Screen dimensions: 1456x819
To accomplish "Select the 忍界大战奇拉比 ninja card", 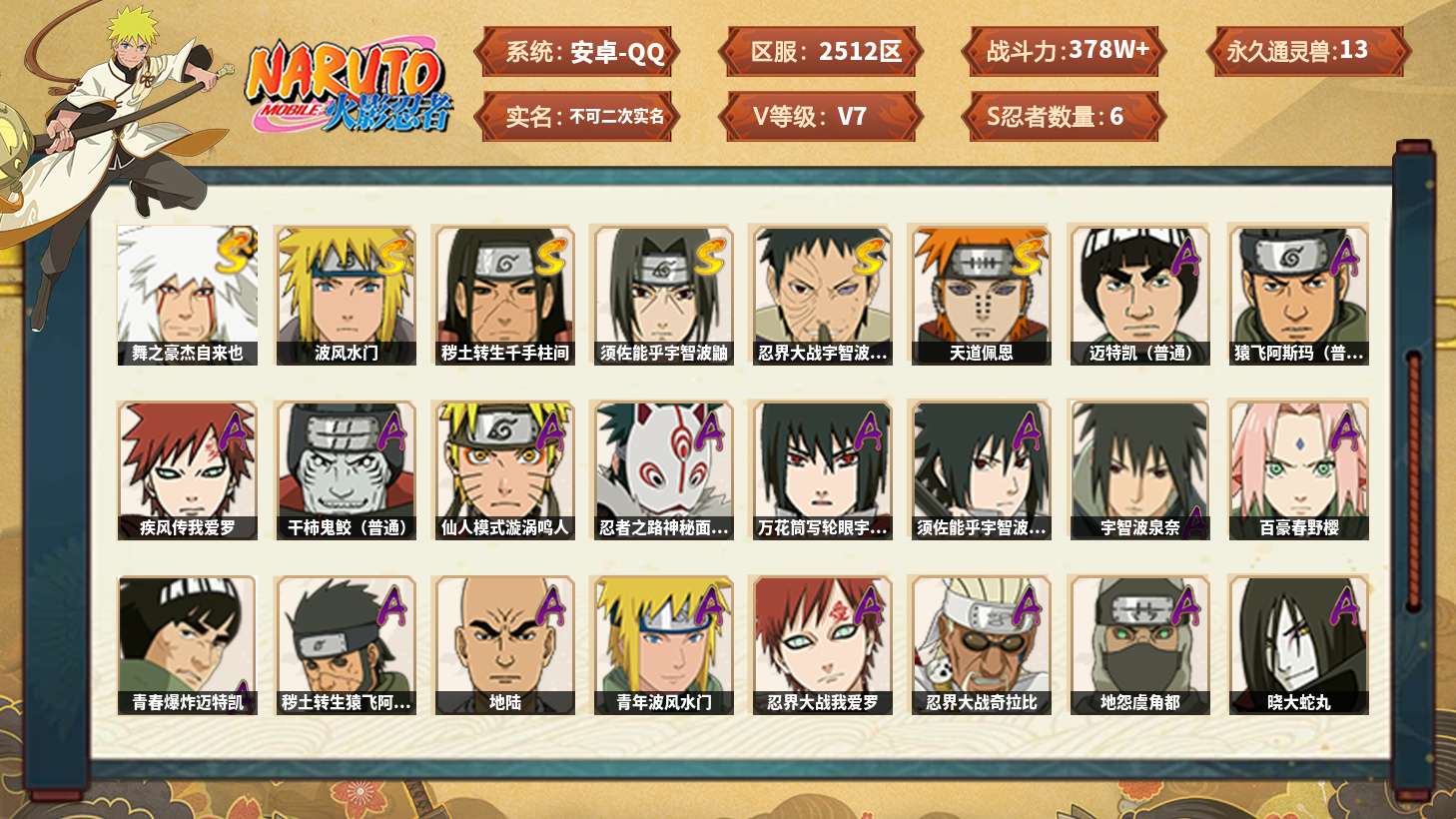I will point(981,645).
